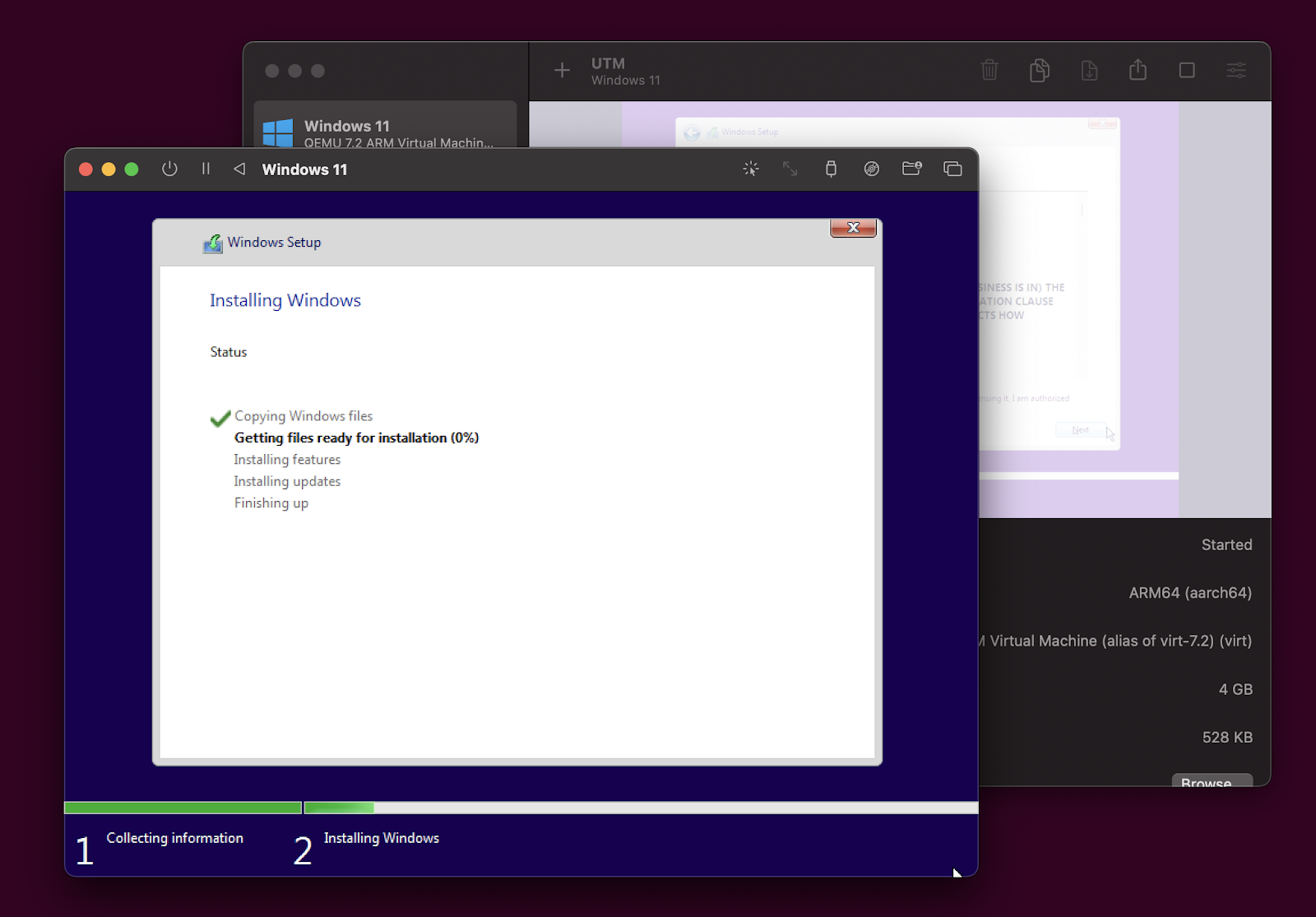Screen dimensions: 1316x917
Task: Click the move VM download icon in UTM
Action: (x=1089, y=71)
